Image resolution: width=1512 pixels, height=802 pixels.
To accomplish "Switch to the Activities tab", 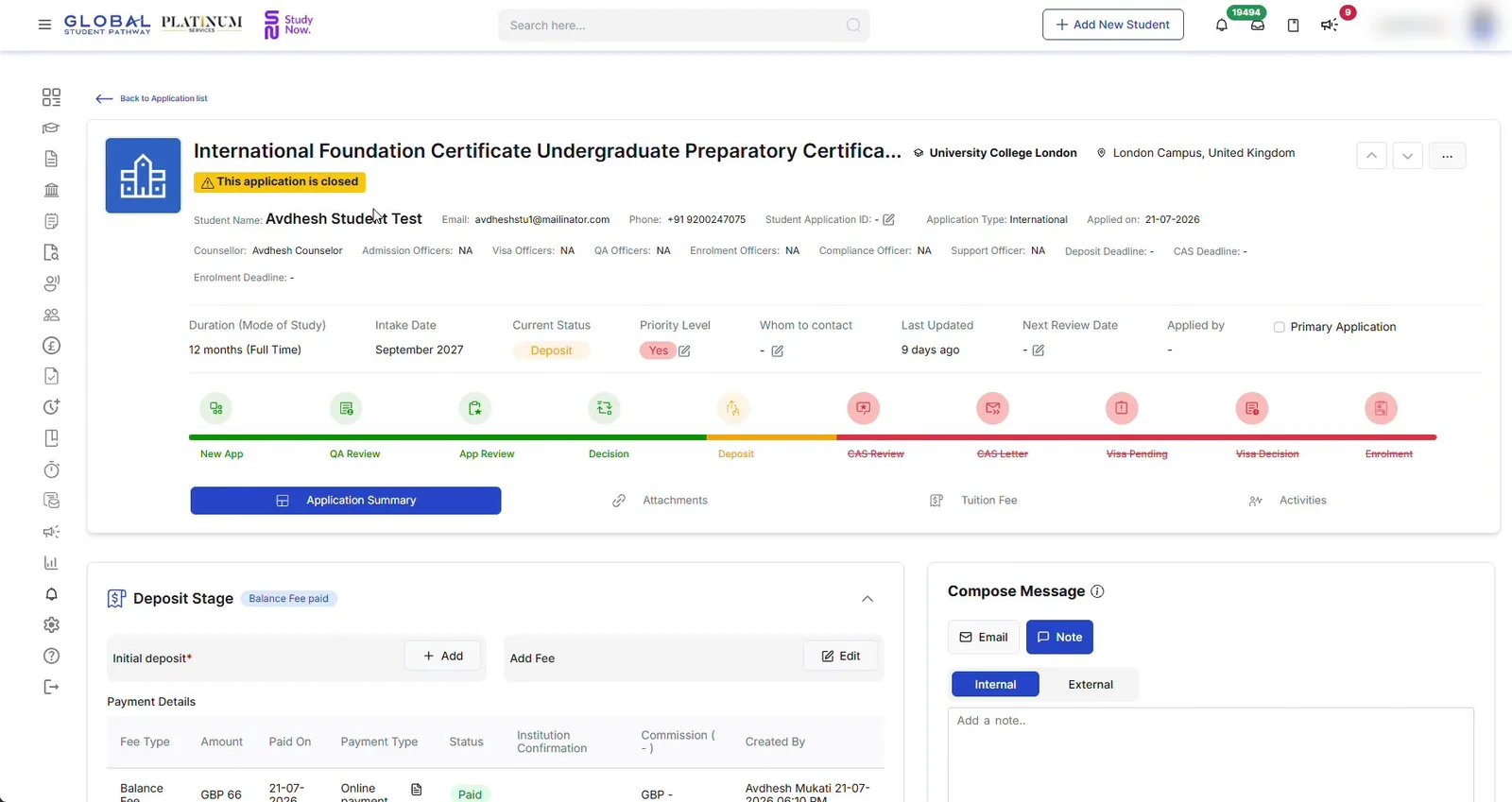I will tap(1287, 501).
